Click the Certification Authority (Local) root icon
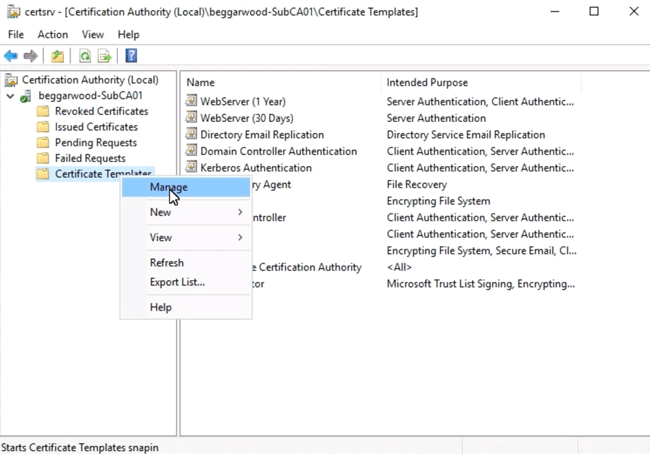Screen dimensions: 650x454 [11, 80]
